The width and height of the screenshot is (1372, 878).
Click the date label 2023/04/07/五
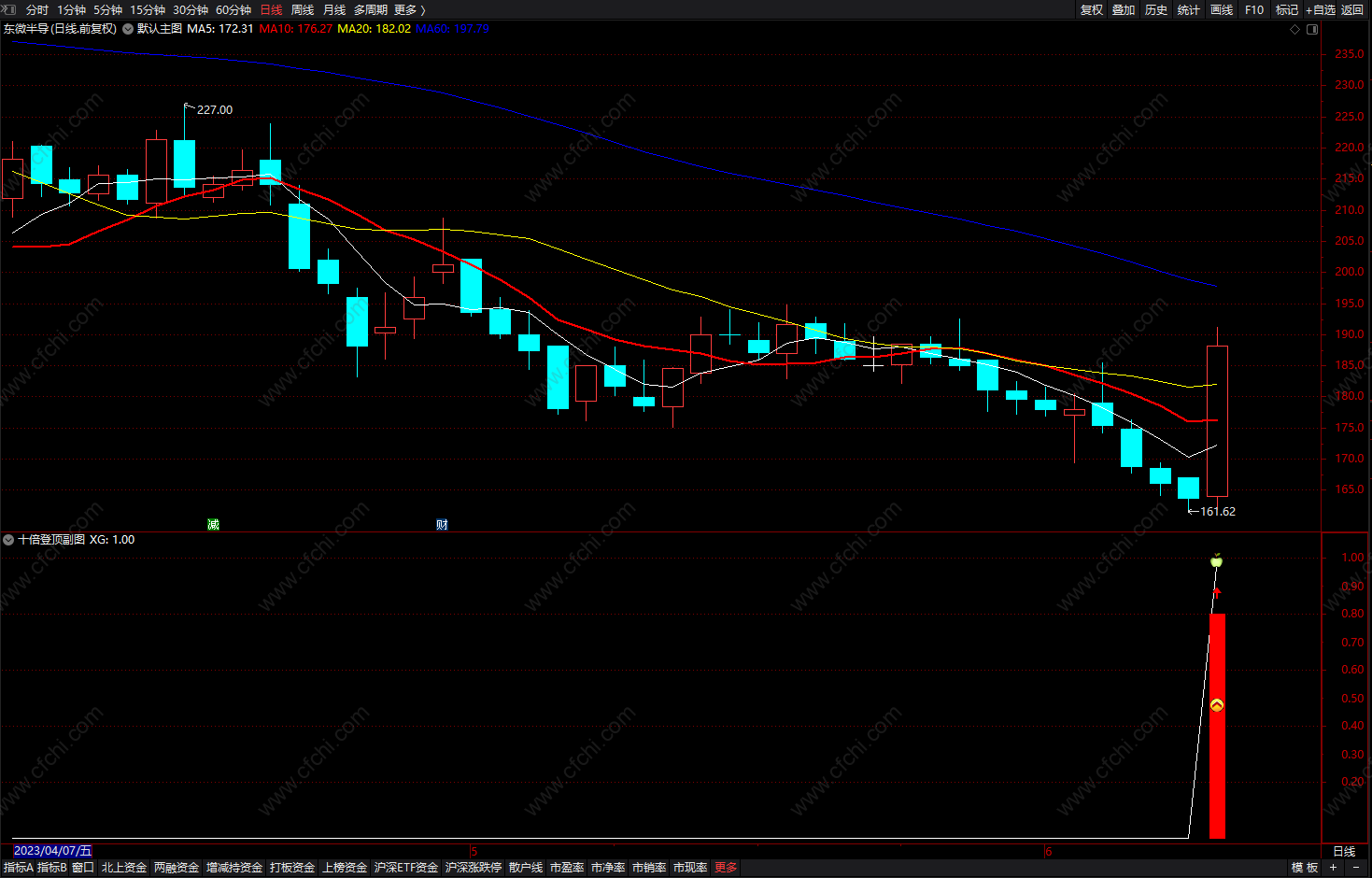pyautogui.click(x=52, y=851)
